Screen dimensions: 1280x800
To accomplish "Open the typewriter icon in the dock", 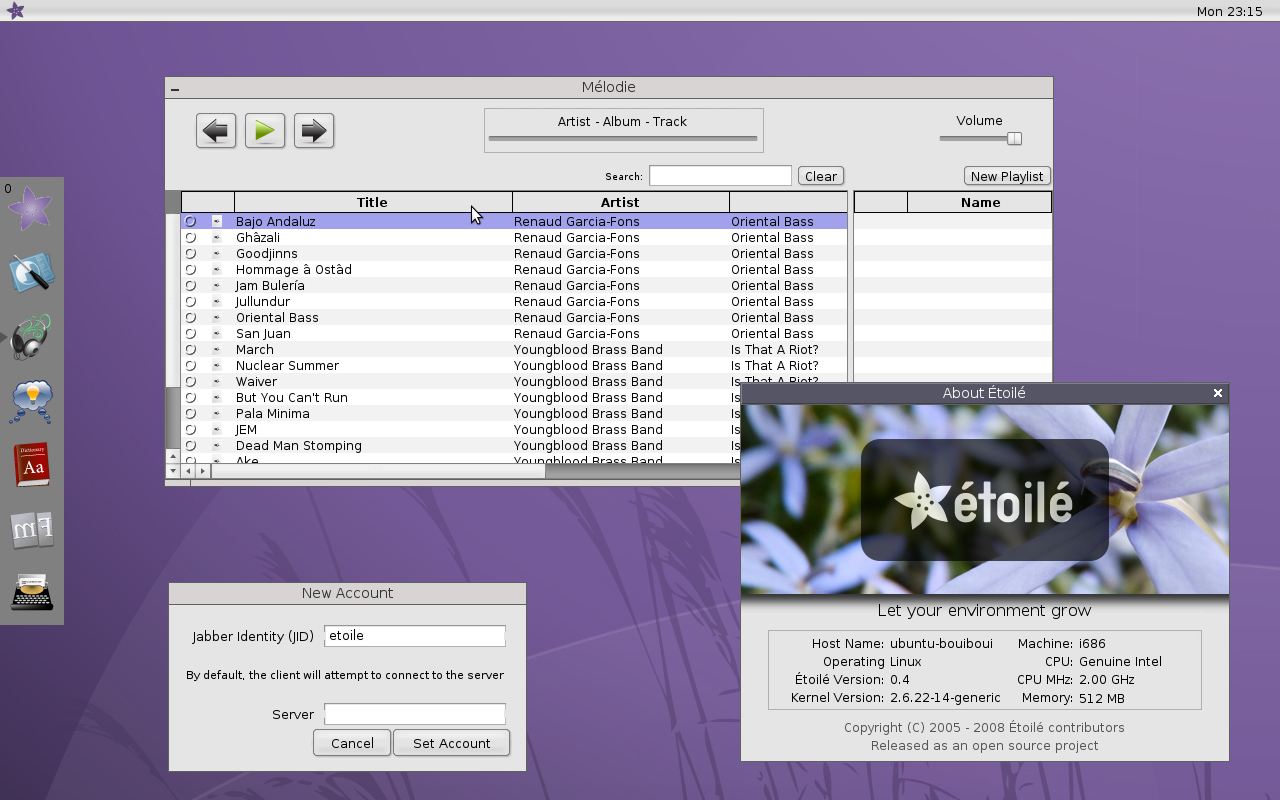I will tap(31, 592).
